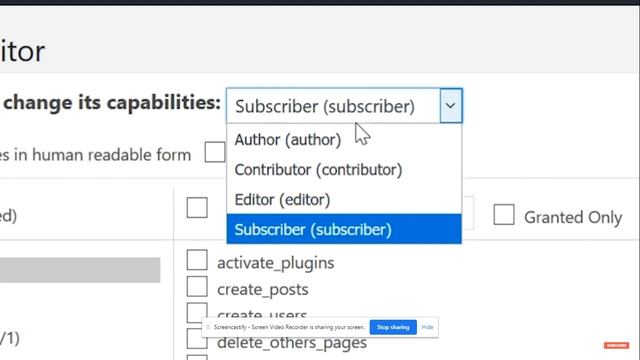Toggle the select-all capabilities checkbox
This screenshot has height=360, width=640.
pyautogui.click(x=197, y=207)
